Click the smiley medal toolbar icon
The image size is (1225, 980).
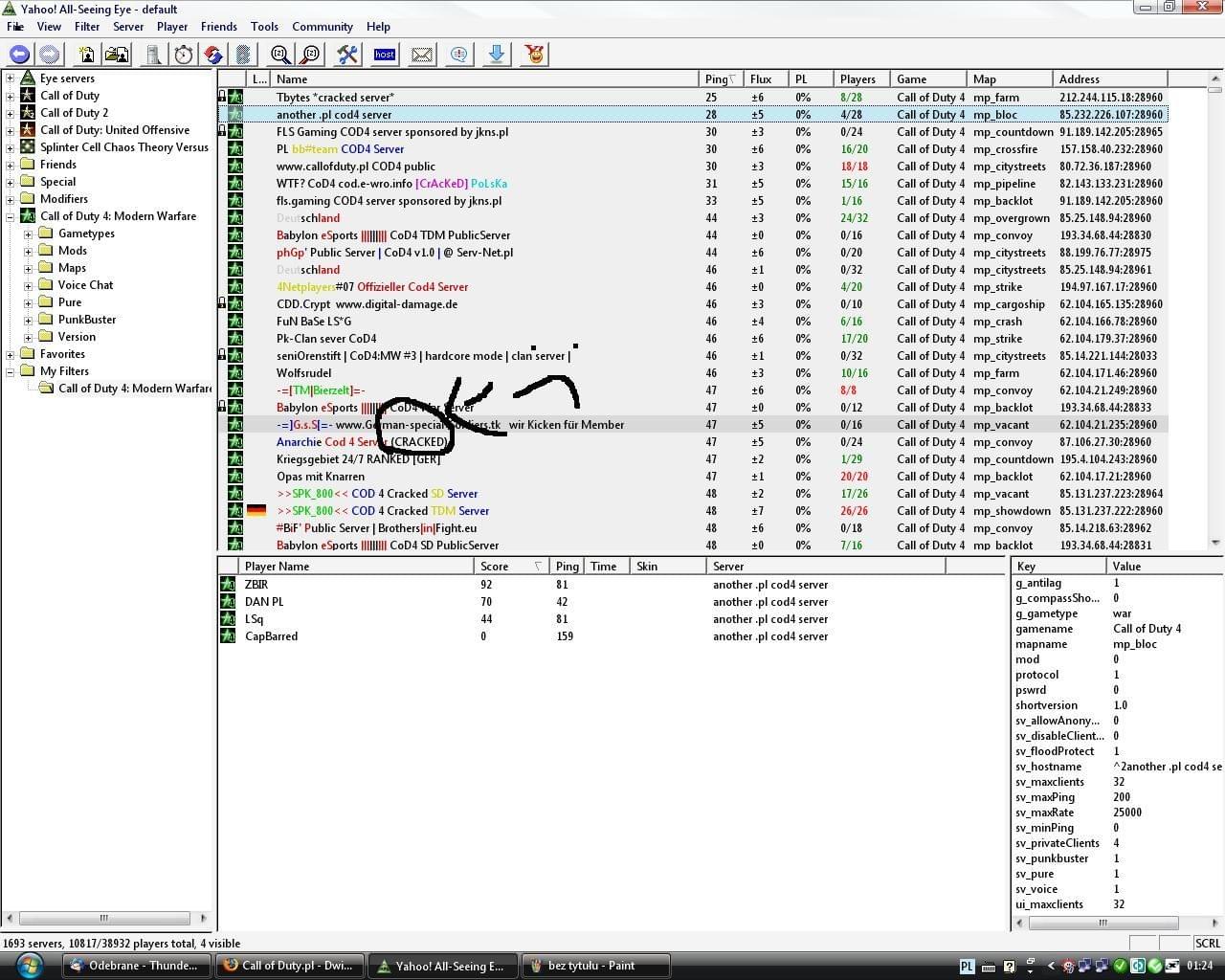click(x=535, y=55)
